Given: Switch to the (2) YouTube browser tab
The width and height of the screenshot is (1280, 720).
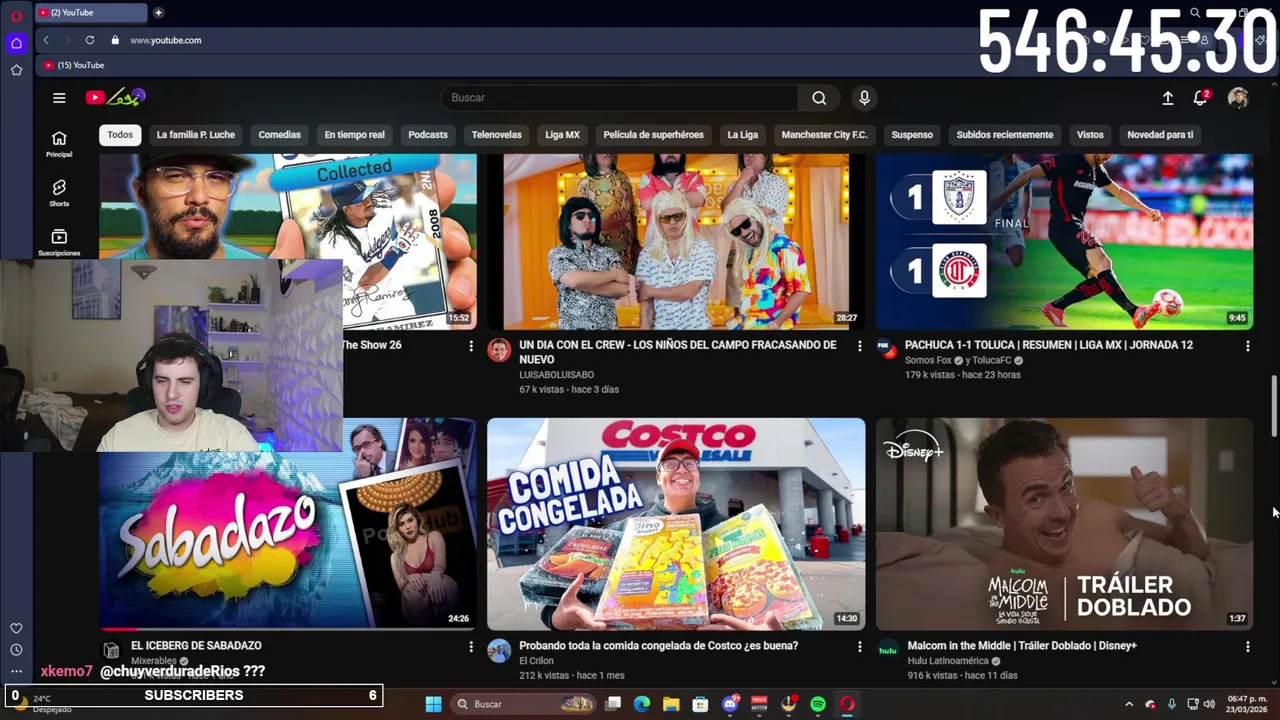Looking at the screenshot, I should (90, 13).
